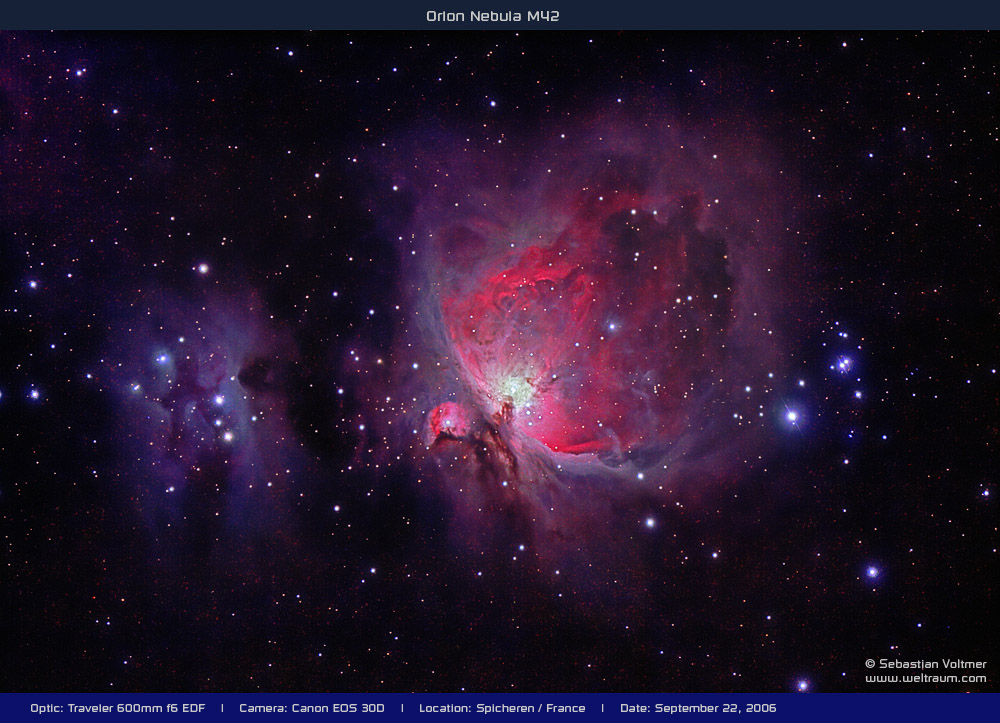
Task: Open the www.weltraum.com website link
Action: pos(925,678)
